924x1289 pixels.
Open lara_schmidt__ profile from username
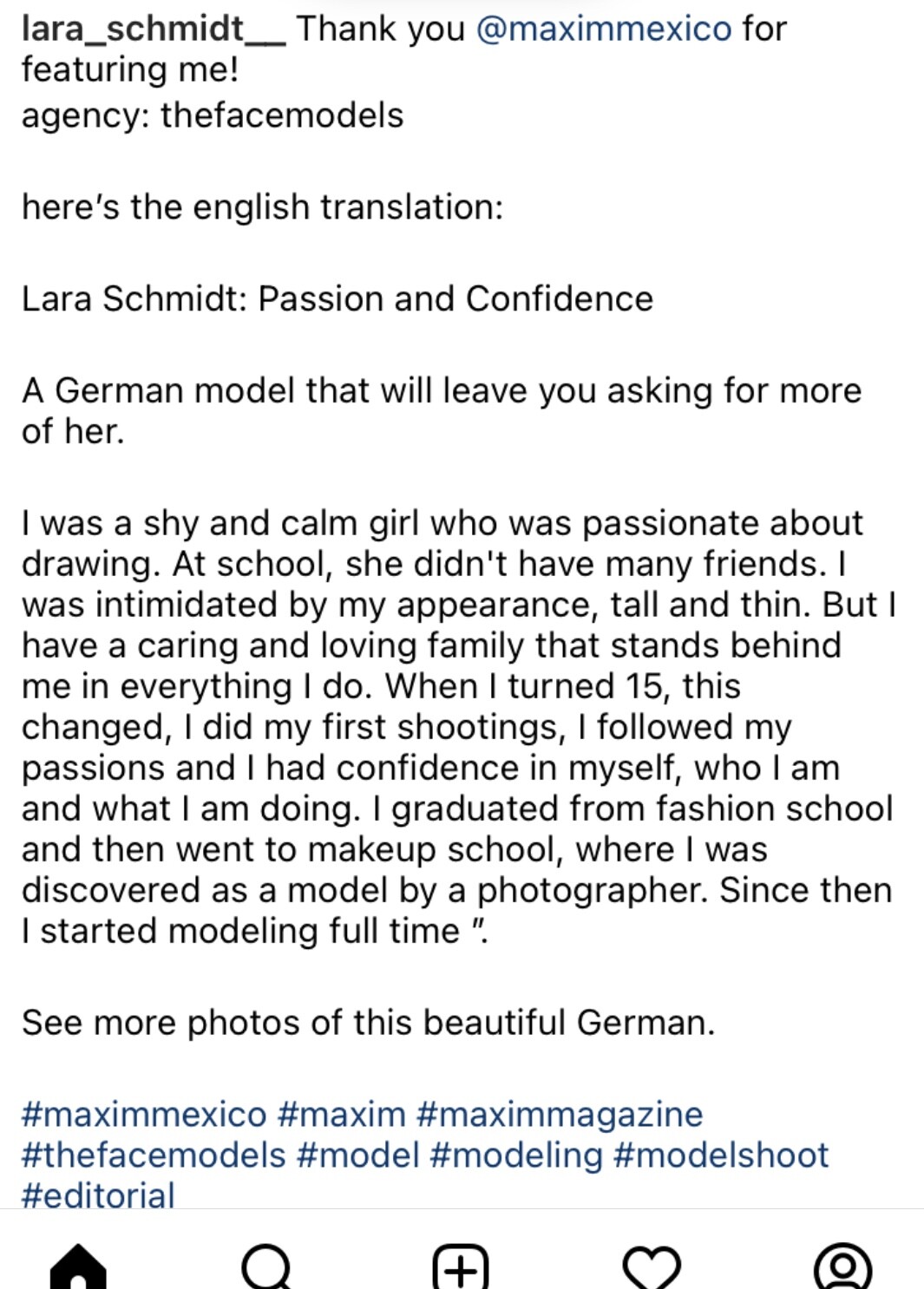pos(153,29)
